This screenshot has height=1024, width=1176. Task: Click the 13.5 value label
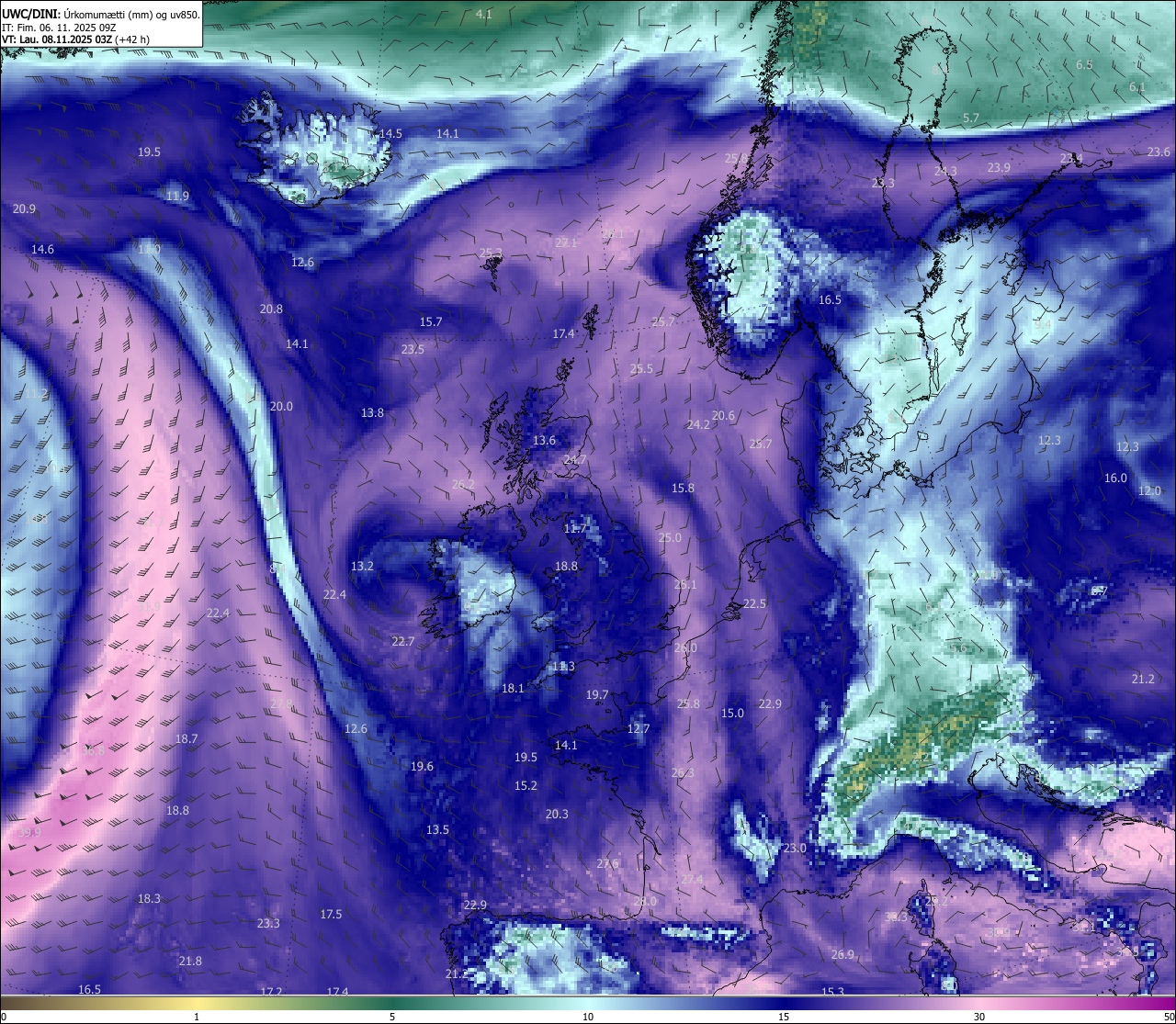click(x=437, y=830)
